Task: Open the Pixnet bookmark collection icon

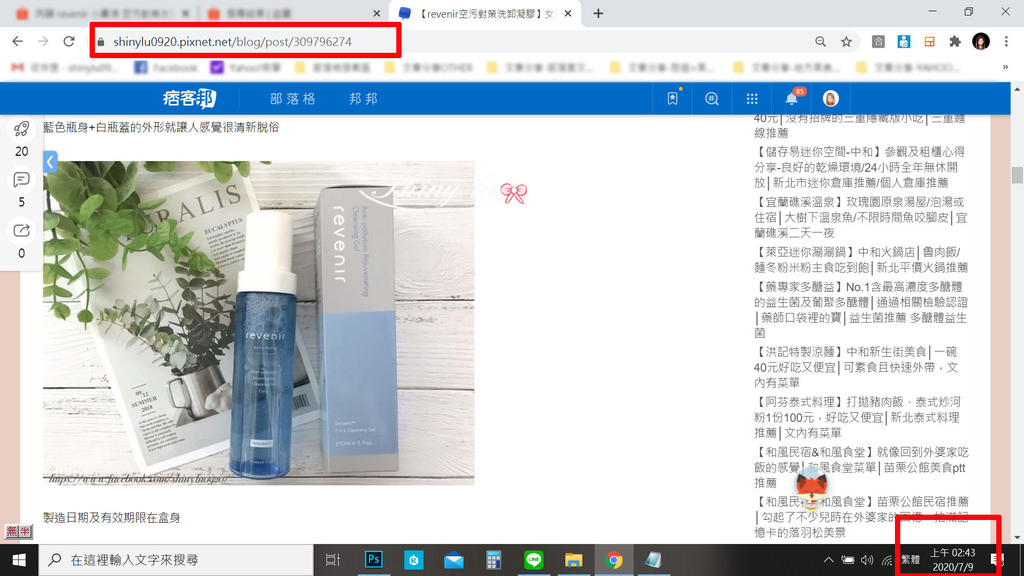Action: click(673, 99)
